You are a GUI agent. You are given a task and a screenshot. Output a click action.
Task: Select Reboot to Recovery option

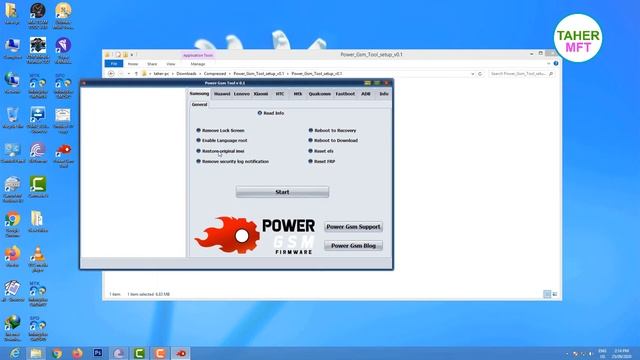click(x=332, y=131)
